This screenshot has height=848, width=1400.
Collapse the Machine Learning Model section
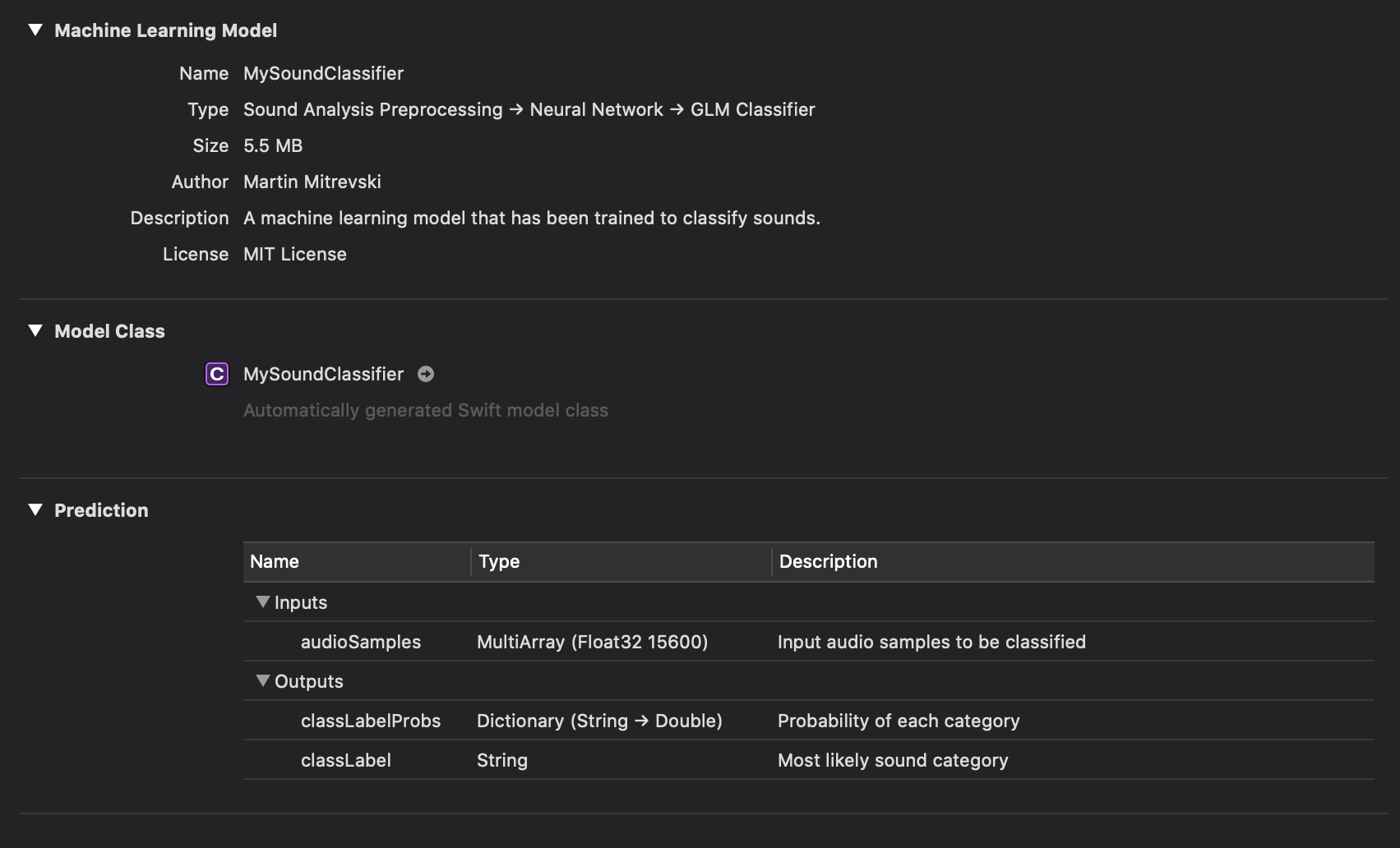pyautogui.click(x=35, y=30)
